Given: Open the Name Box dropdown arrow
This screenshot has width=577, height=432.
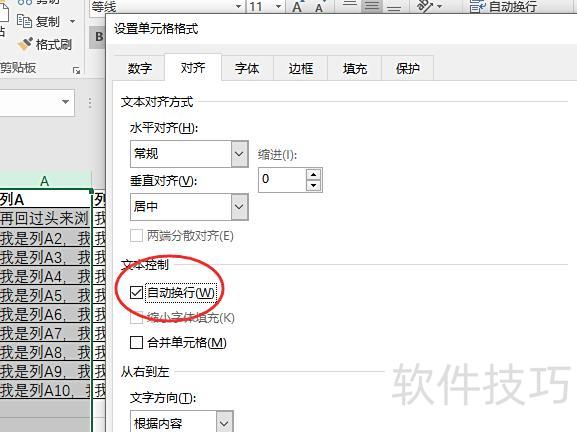Looking at the screenshot, I should point(66,102).
